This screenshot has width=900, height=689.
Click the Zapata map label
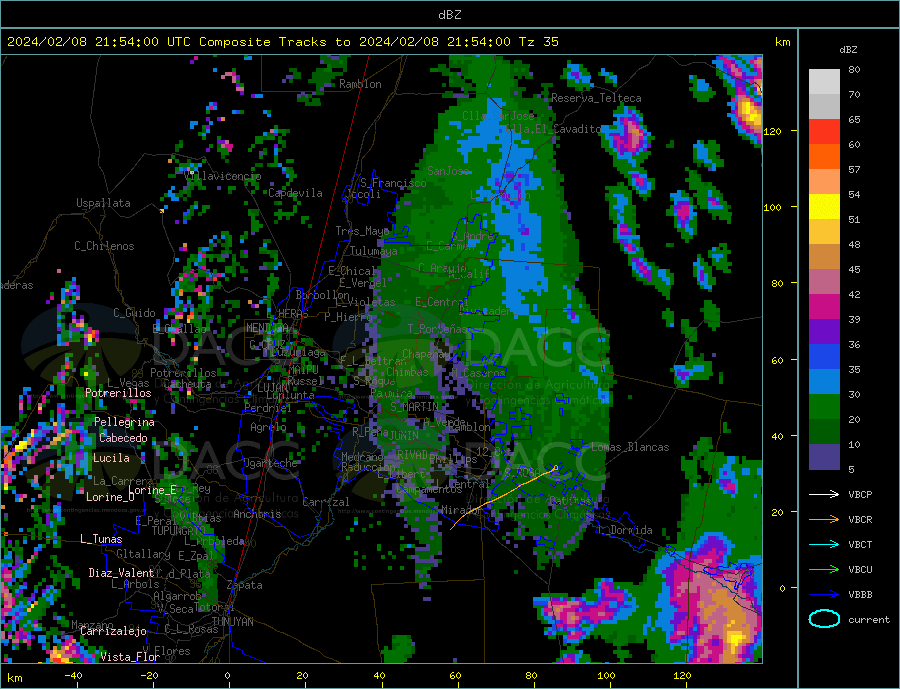[x=245, y=585]
